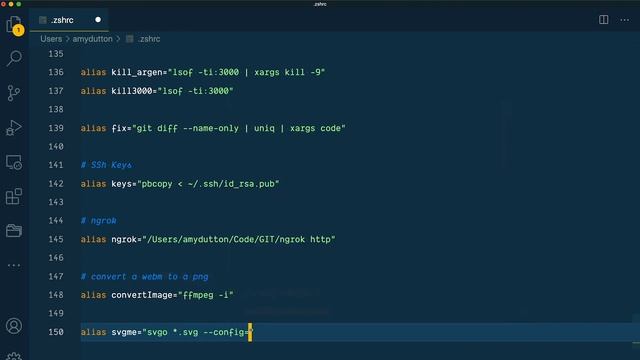Click line number 136 in gutter
Image resolution: width=640 pixels, height=360 pixels.
coord(56,72)
